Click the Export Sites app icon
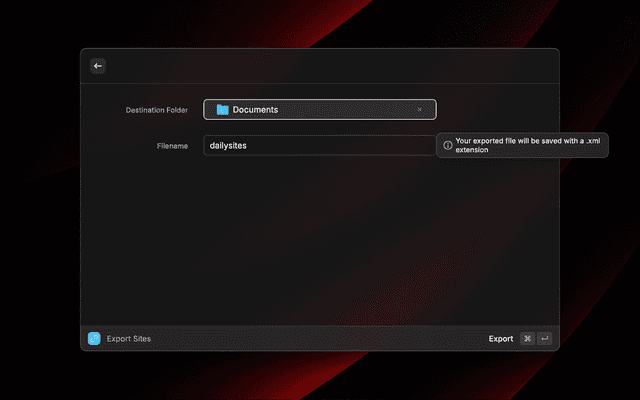640x400 pixels. 94,338
